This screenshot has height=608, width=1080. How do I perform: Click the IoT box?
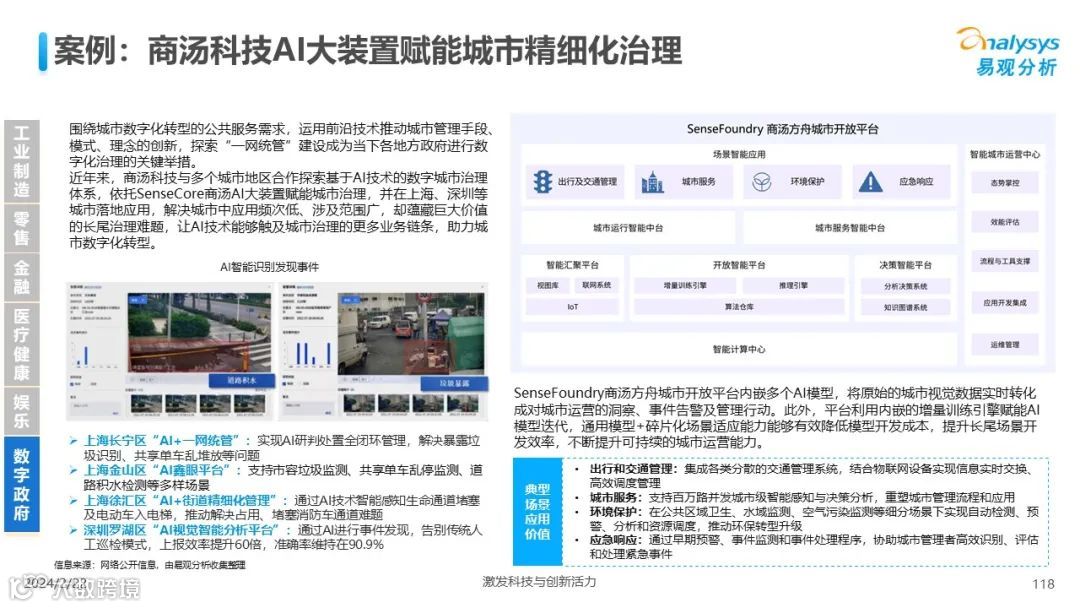572,307
